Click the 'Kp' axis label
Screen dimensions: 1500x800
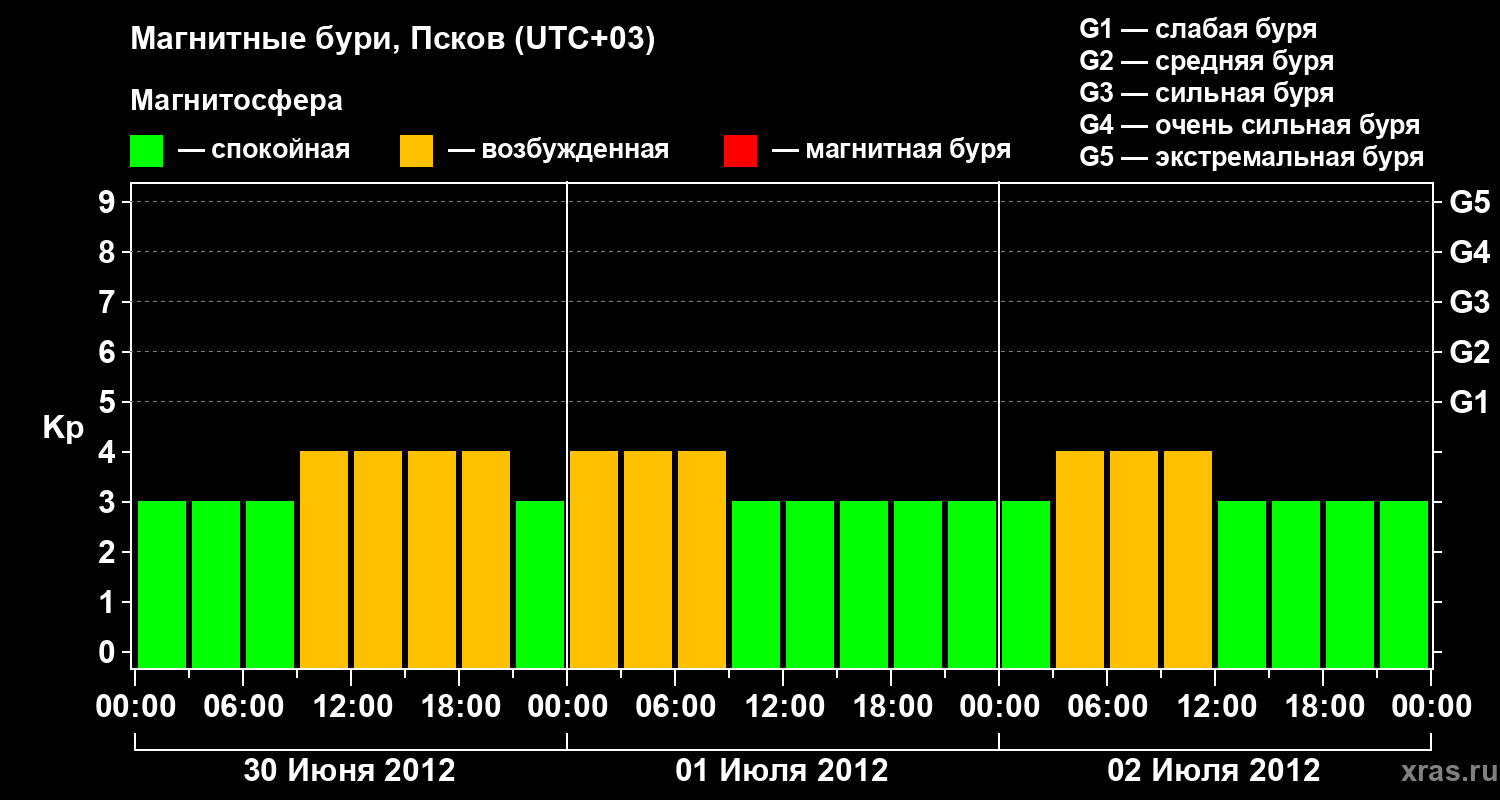(62, 428)
